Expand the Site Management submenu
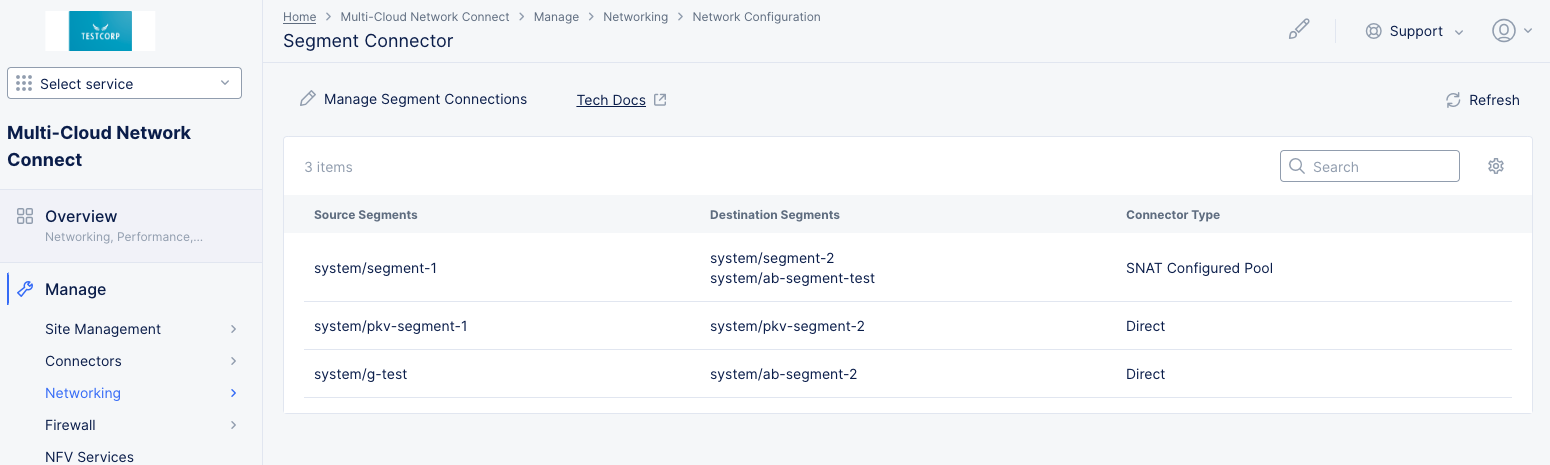 click(233, 329)
